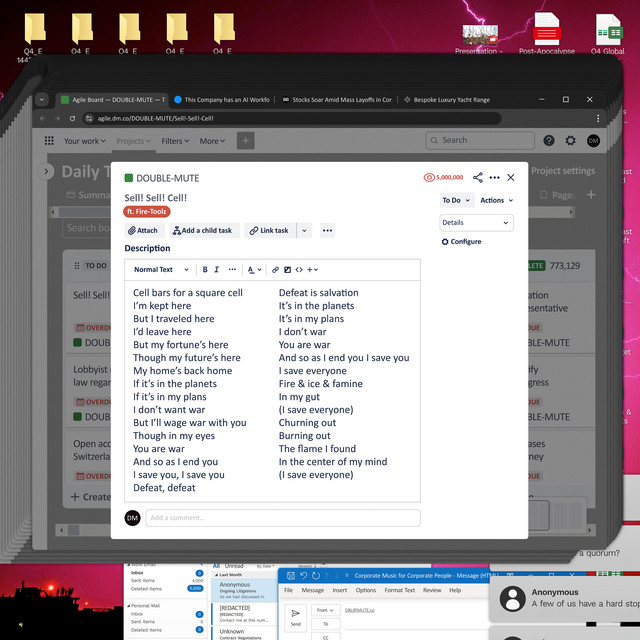Insert a link in the description editor
Image resolution: width=640 pixels, height=640 pixels.
coord(276,269)
